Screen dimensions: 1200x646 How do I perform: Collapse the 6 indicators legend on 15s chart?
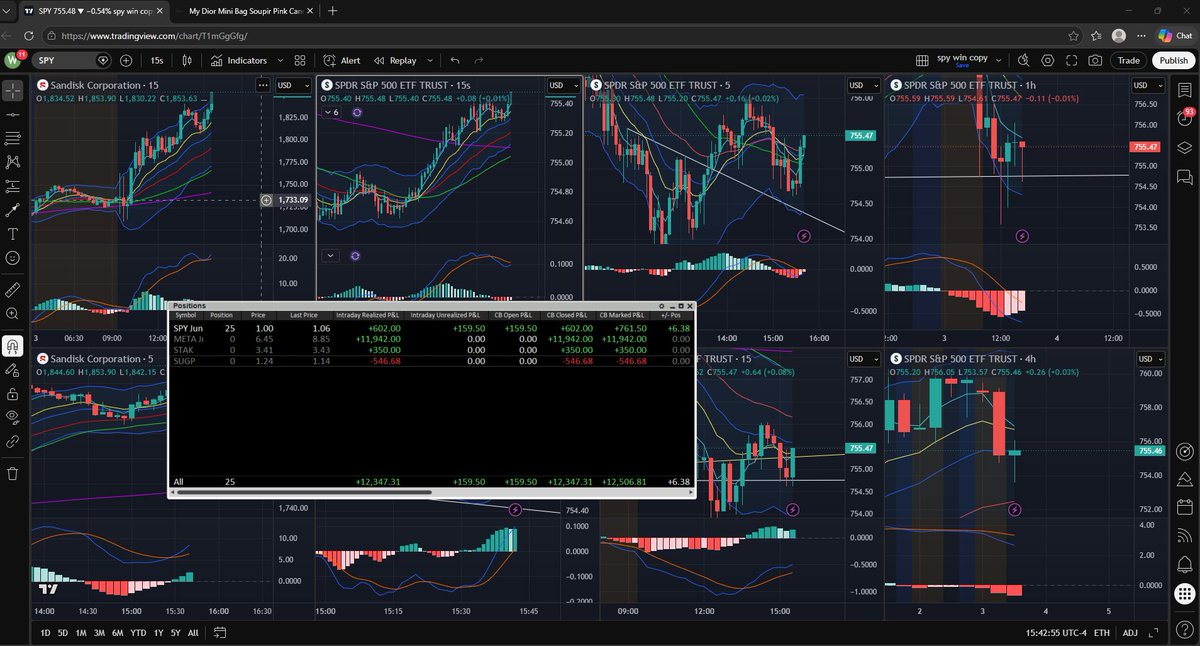click(331, 113)
